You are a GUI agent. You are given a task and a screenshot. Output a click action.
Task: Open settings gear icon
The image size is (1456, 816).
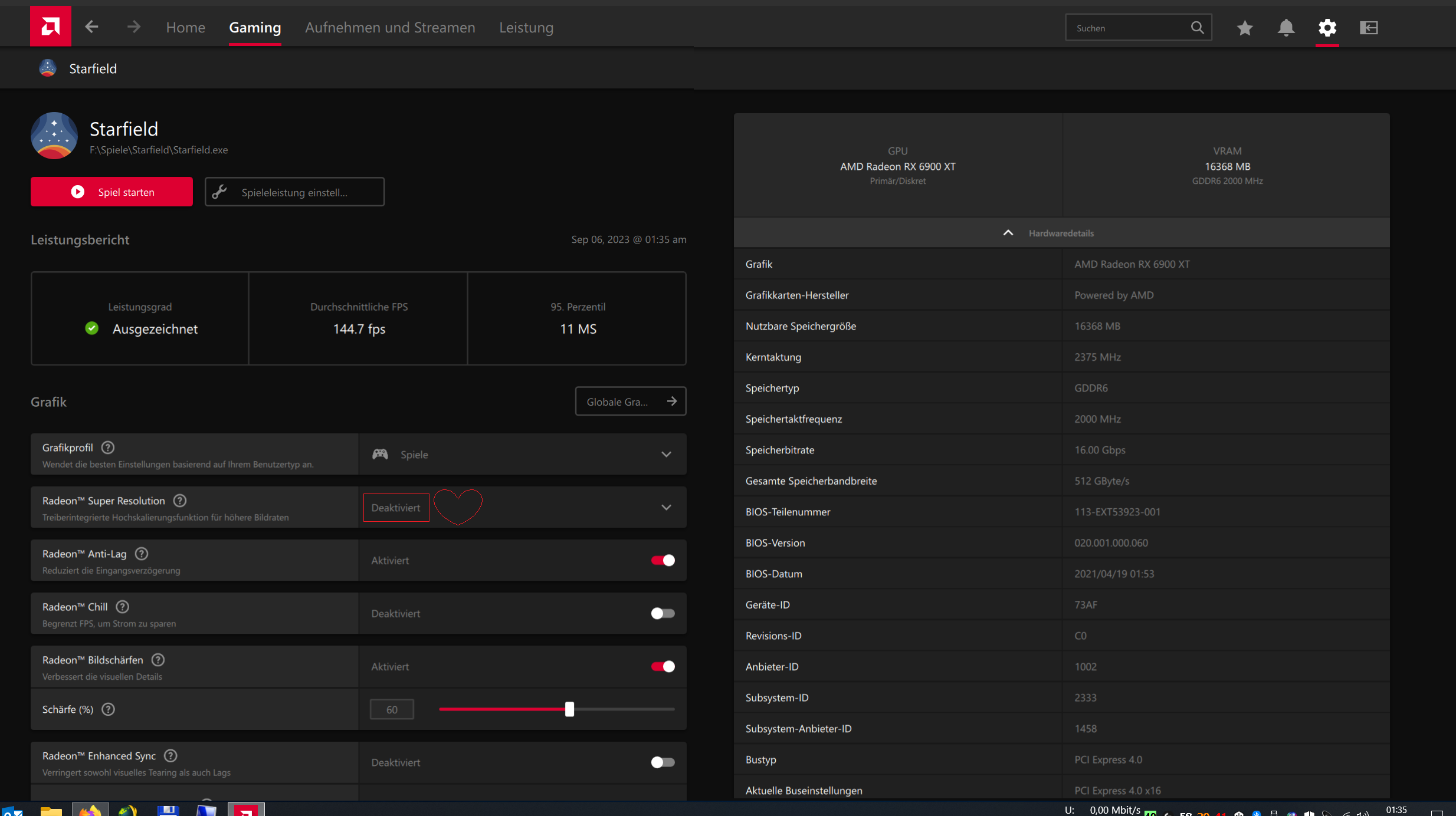pyautogui.click(x=1327, y=28)
